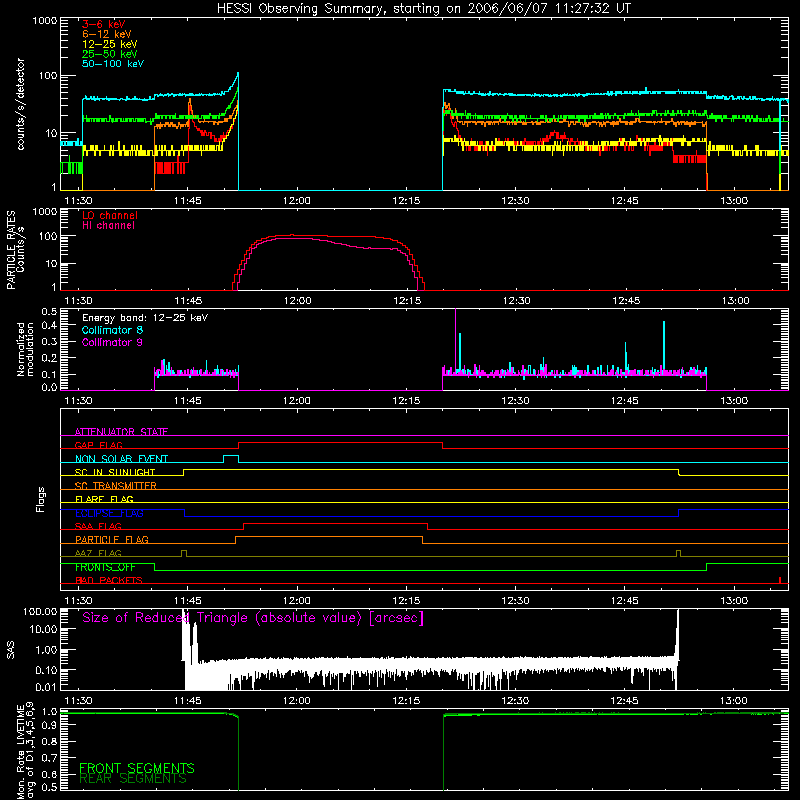Click the Flags panel axis label
Viewport: 800px width, 800px height.
[41, 499]
